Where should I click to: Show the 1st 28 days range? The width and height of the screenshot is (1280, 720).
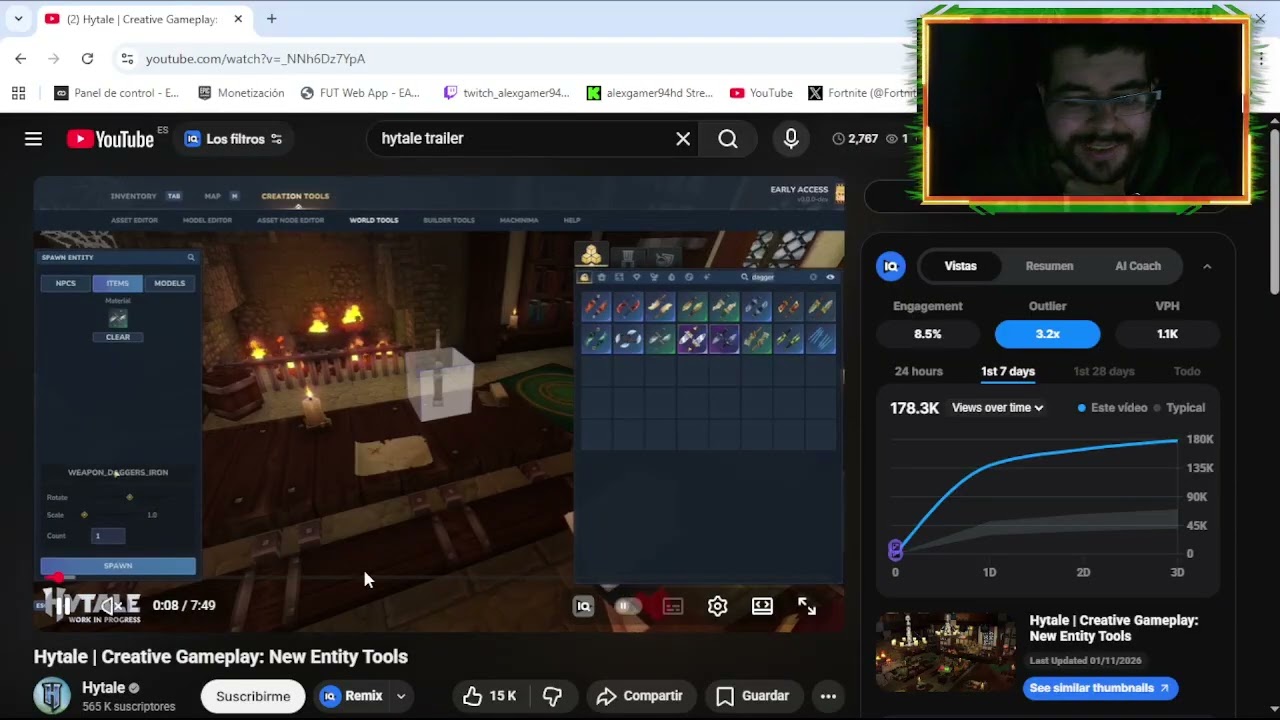(x=1104, y=371)
